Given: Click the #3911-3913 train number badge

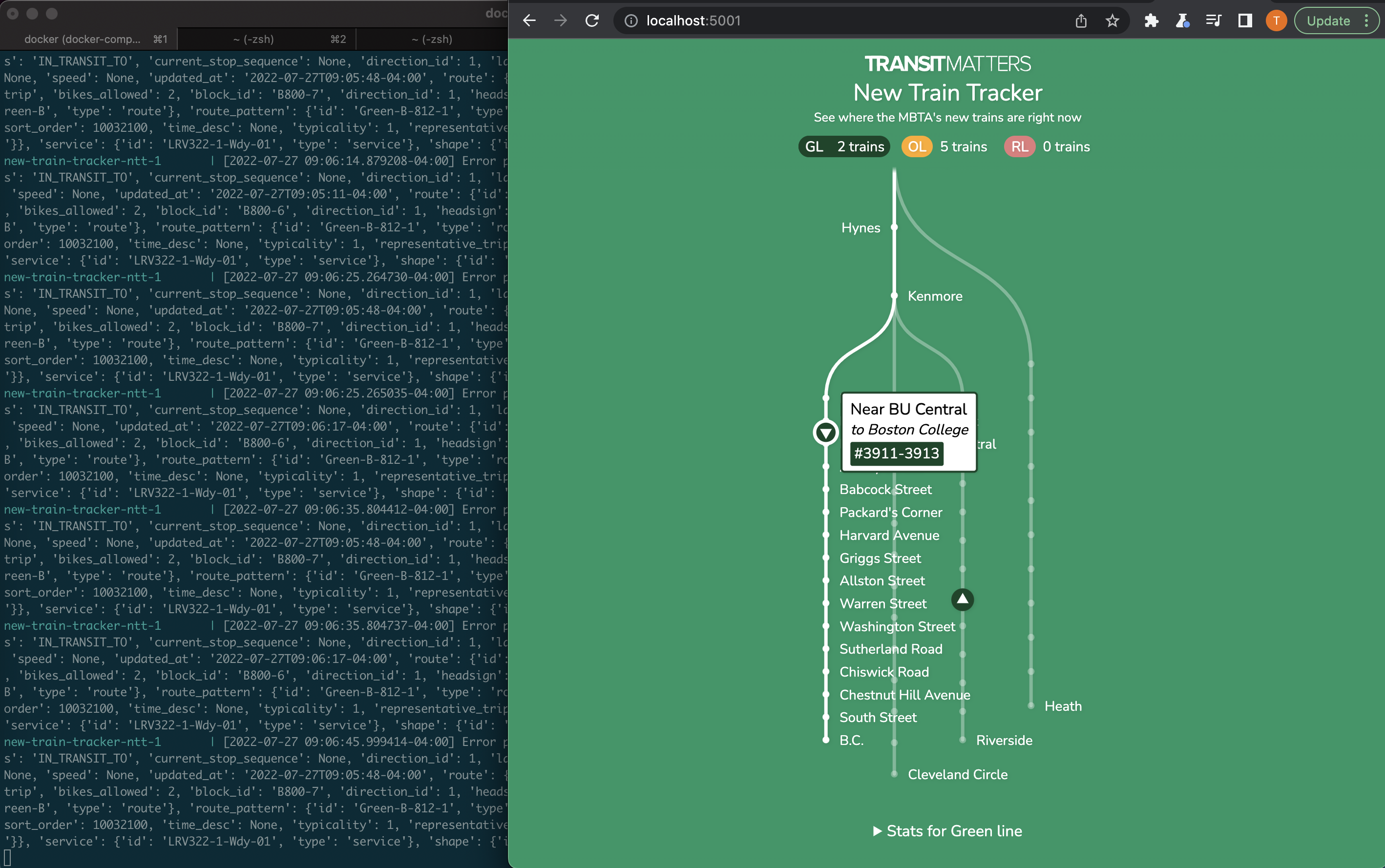Looking at the screenshot, I should (x=896, y=453).
